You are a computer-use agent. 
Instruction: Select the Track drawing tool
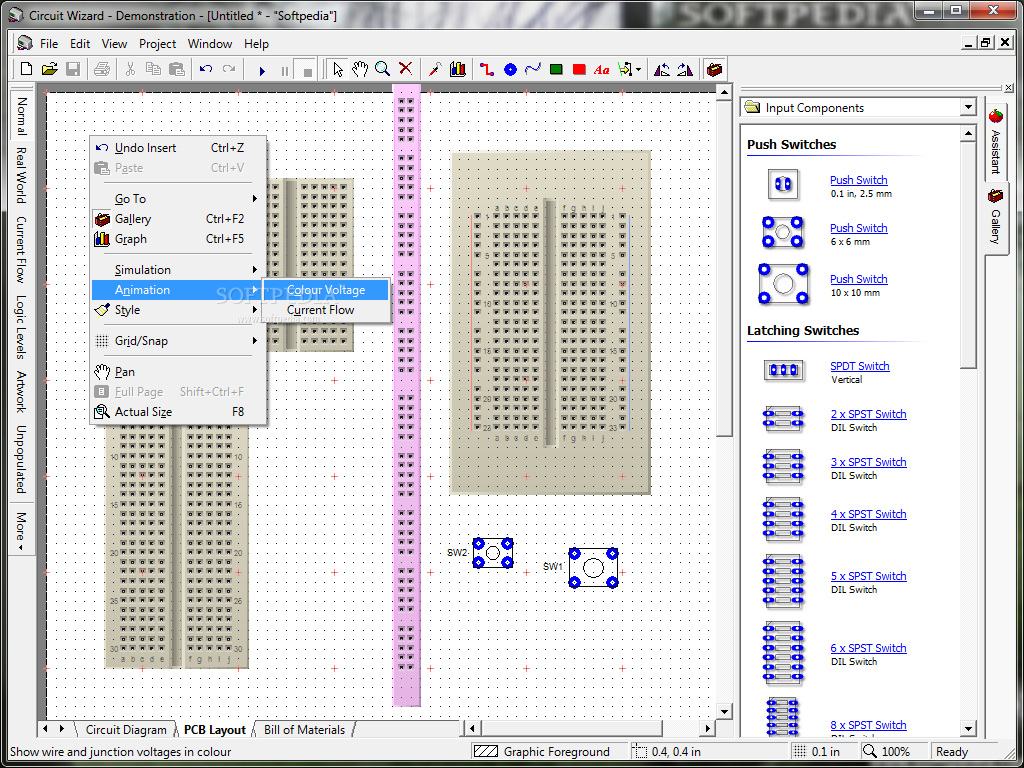coord(487,69)
